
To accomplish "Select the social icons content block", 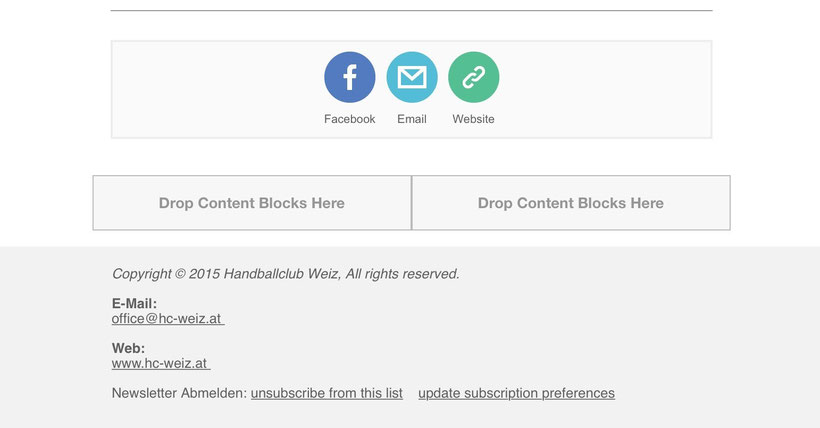I will 412,89.
